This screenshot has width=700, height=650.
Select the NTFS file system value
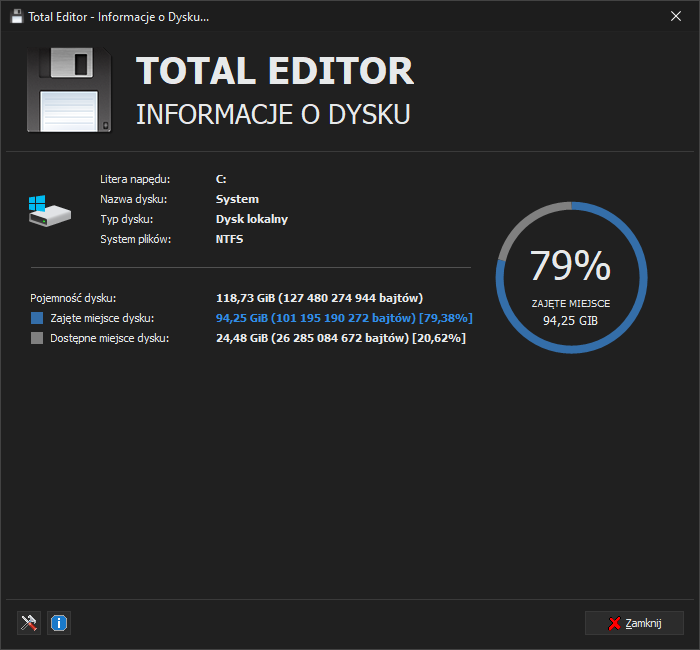229,239
